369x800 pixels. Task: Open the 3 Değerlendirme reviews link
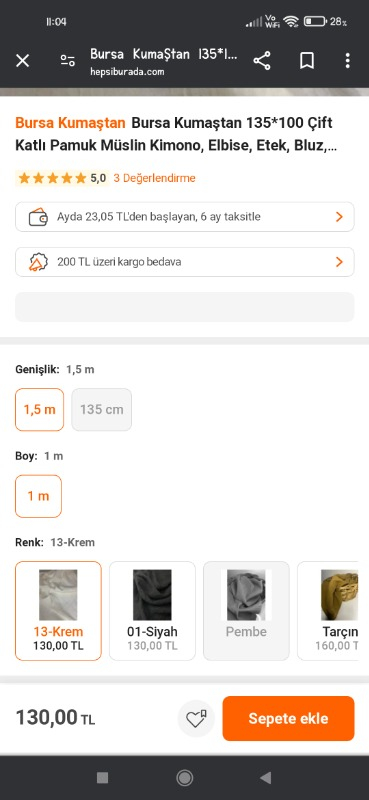[154, 178]
